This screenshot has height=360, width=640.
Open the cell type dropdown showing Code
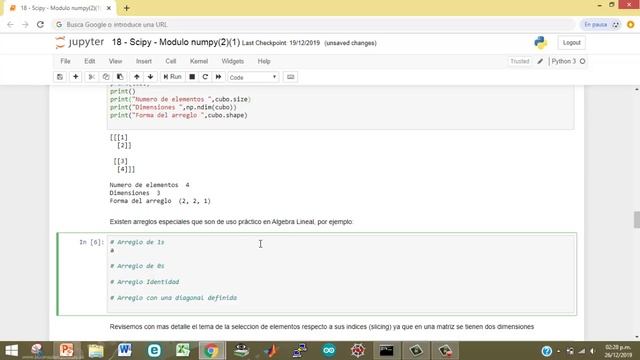point(253,77)
